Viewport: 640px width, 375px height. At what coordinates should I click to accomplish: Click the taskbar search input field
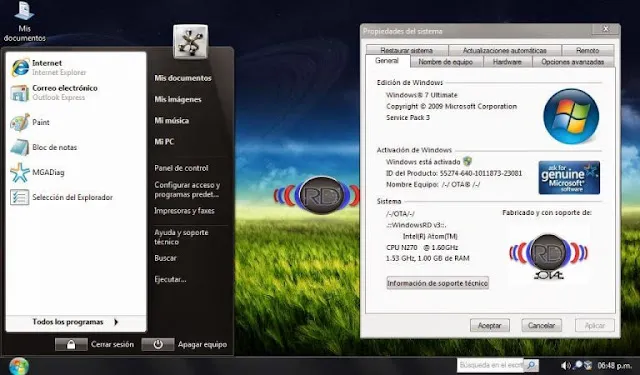[491, 365]
